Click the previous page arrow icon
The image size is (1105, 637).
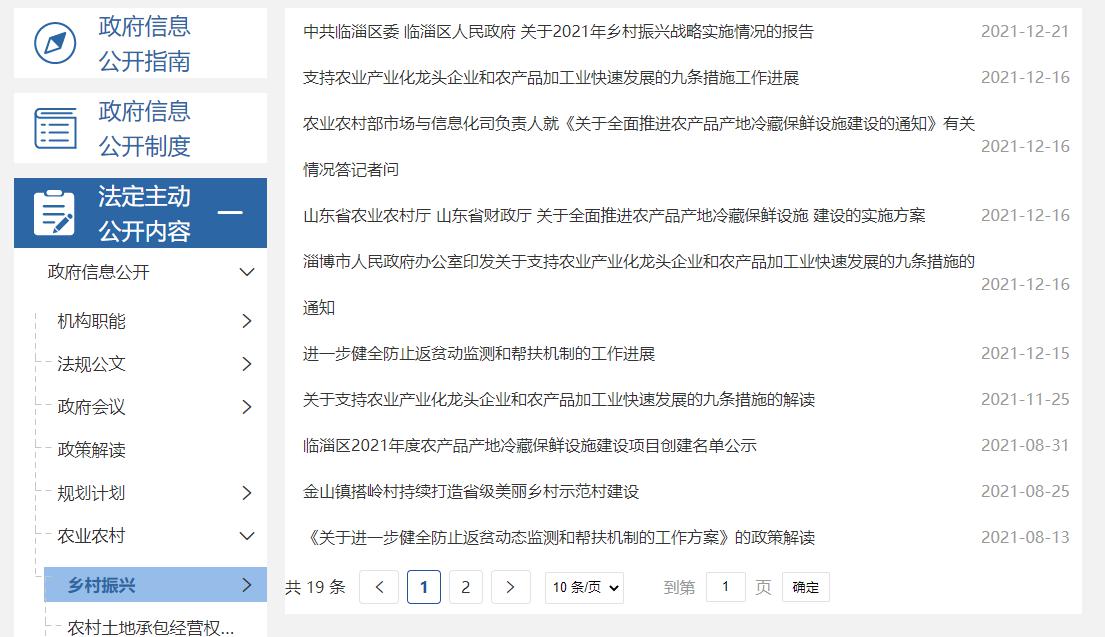(x=378, y=587)
